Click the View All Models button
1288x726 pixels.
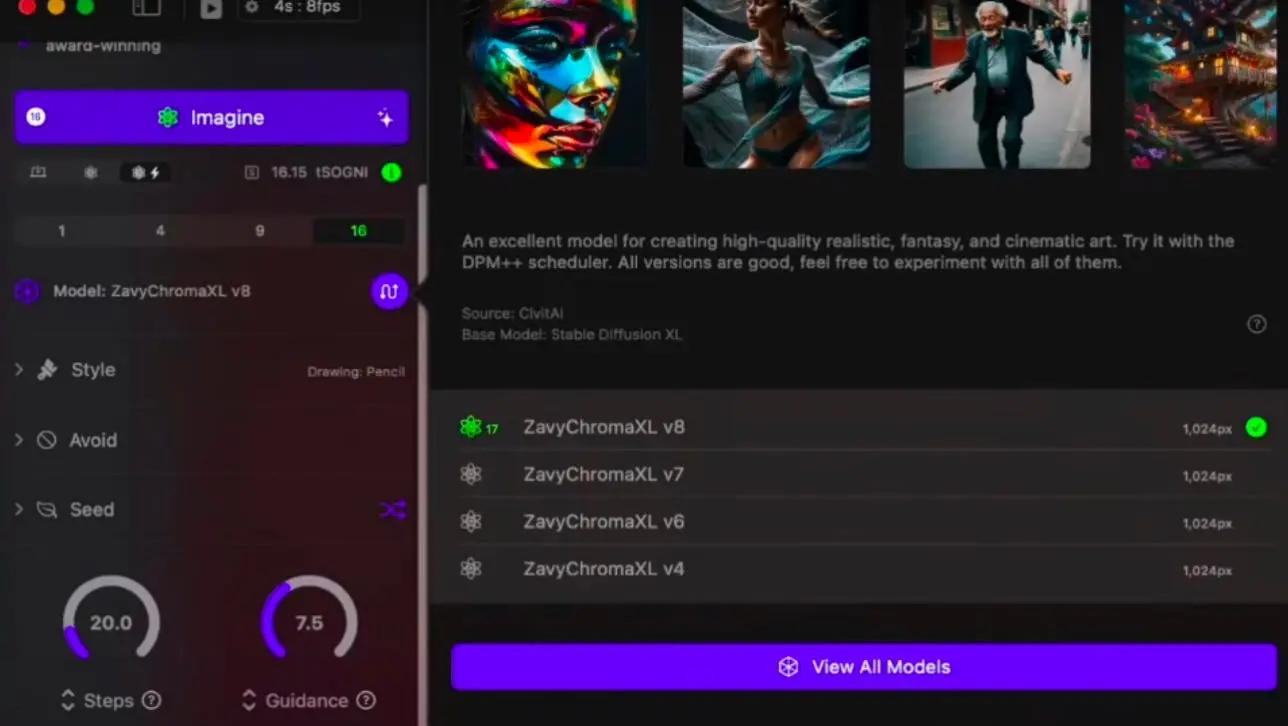point(864,667)
